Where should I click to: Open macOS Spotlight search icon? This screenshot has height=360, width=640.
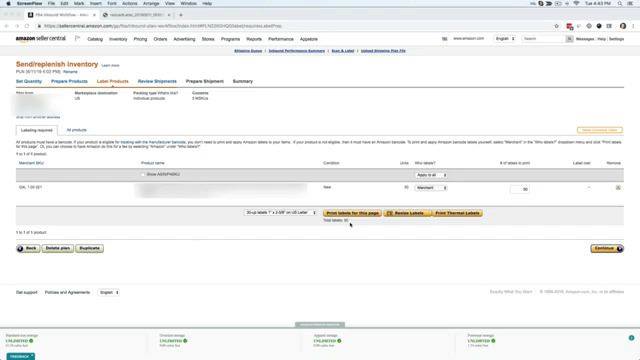coord(620,4)
